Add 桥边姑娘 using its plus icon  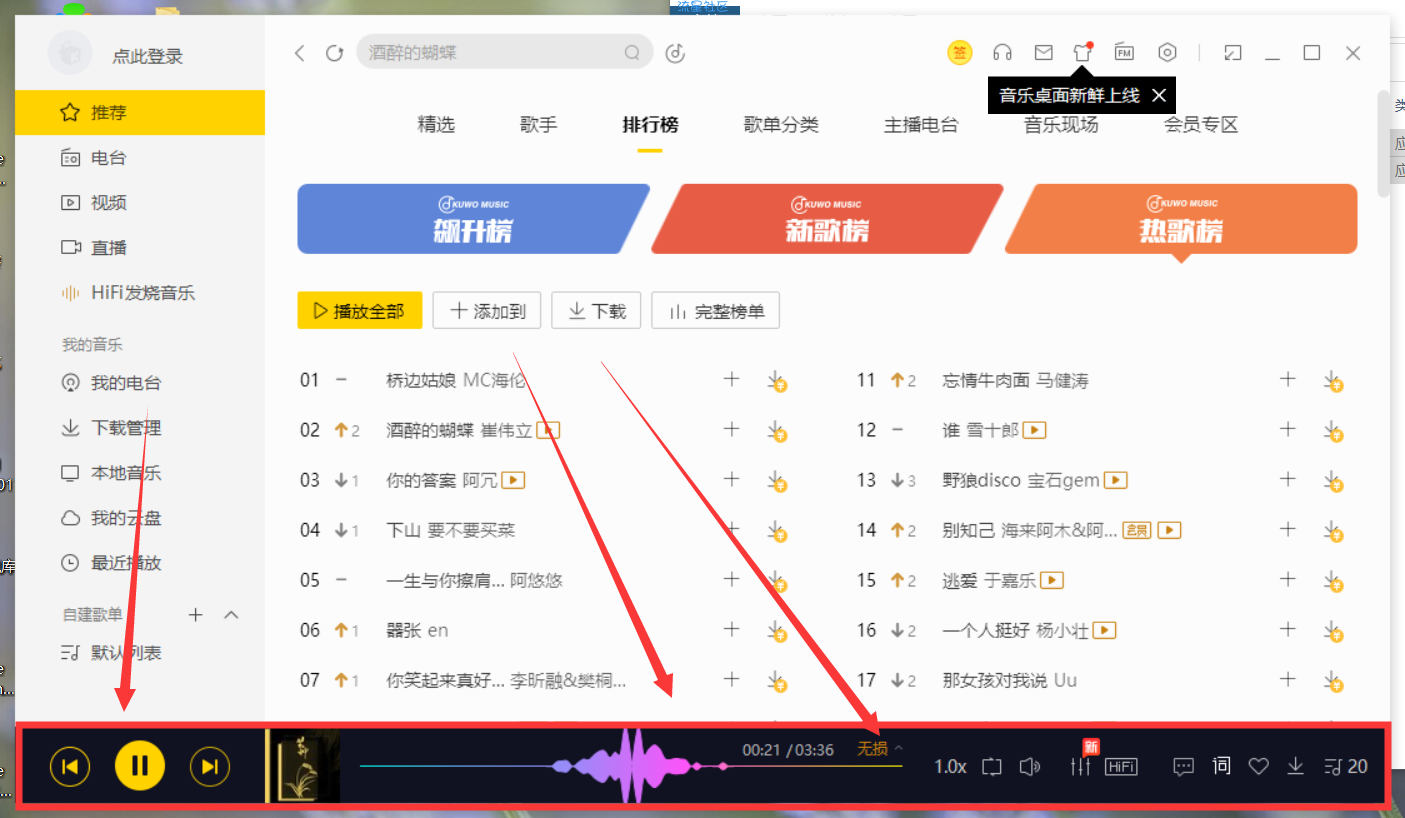[732, 379]
